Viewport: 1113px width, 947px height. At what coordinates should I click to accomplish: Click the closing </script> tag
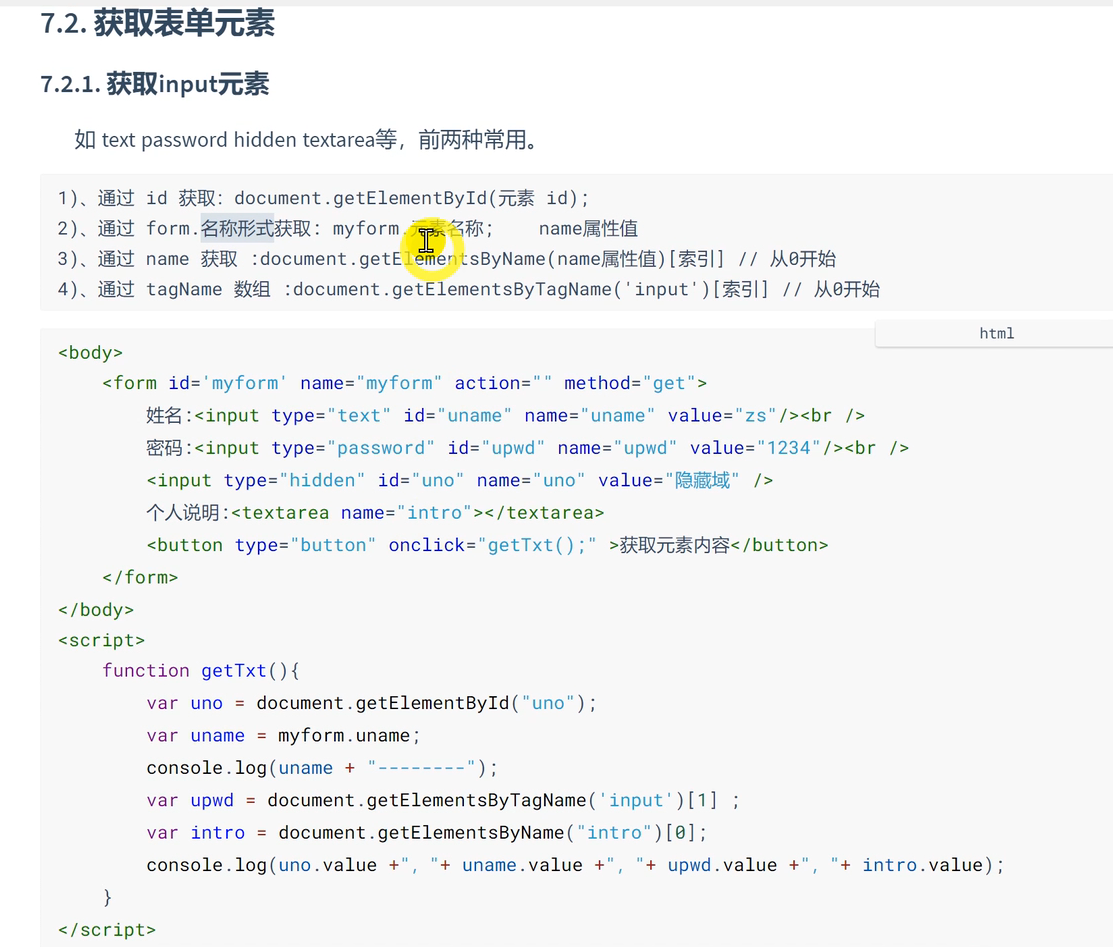106,930
